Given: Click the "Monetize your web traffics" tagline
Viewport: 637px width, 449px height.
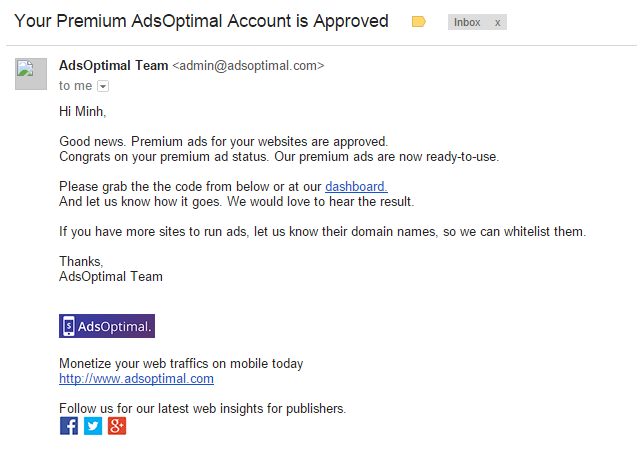Looking at the screenshot, I should pyautogui.click(x=181, y=364).
